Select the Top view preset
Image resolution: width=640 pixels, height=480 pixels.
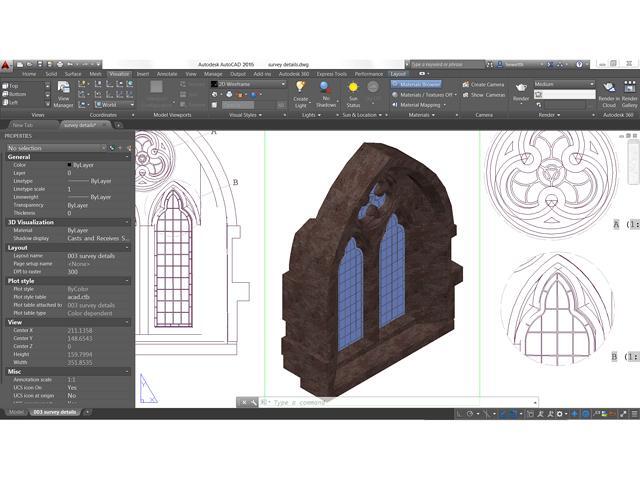point(14,85)
